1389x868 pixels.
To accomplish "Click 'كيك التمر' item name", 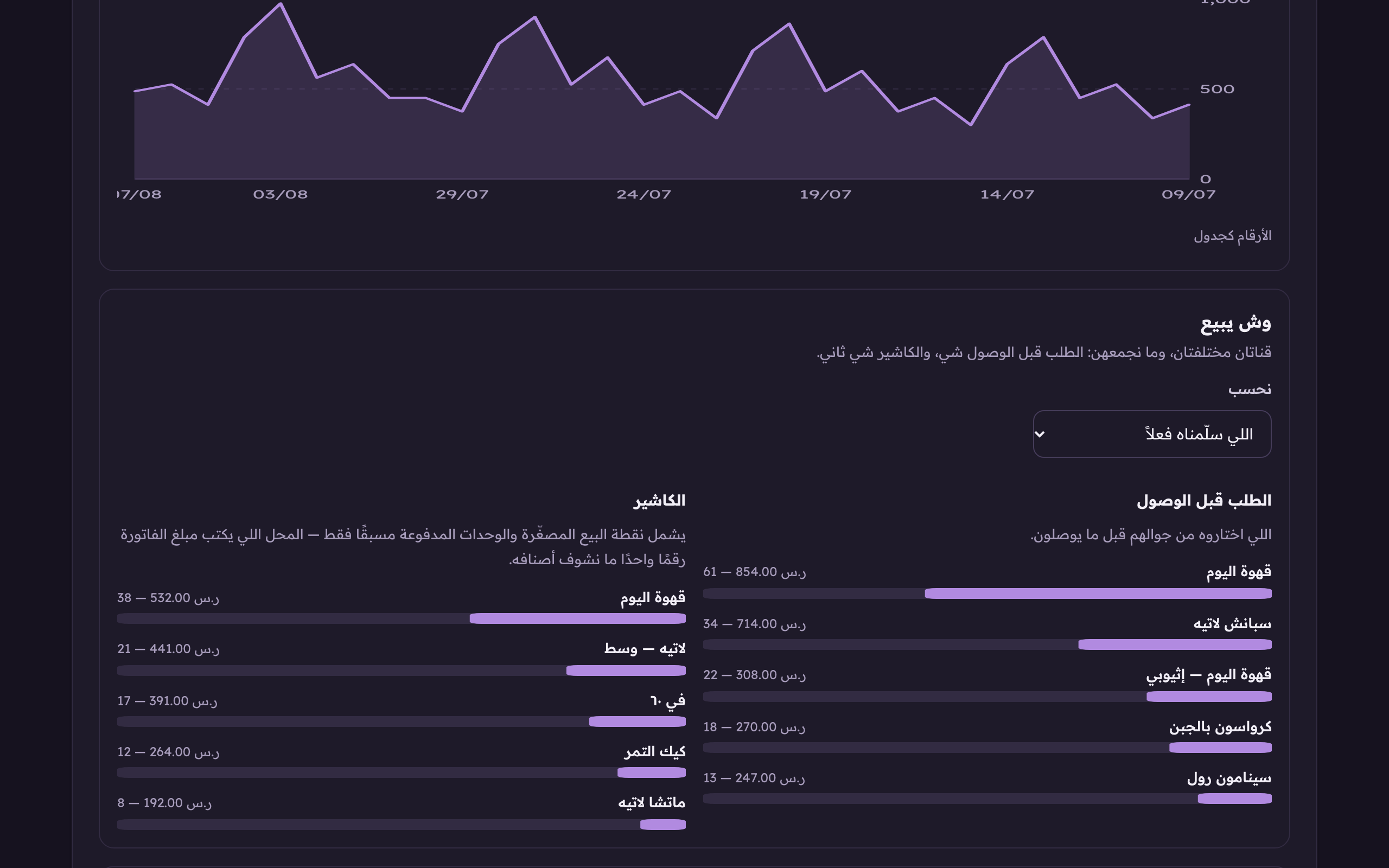I will [x=655, y=751].
